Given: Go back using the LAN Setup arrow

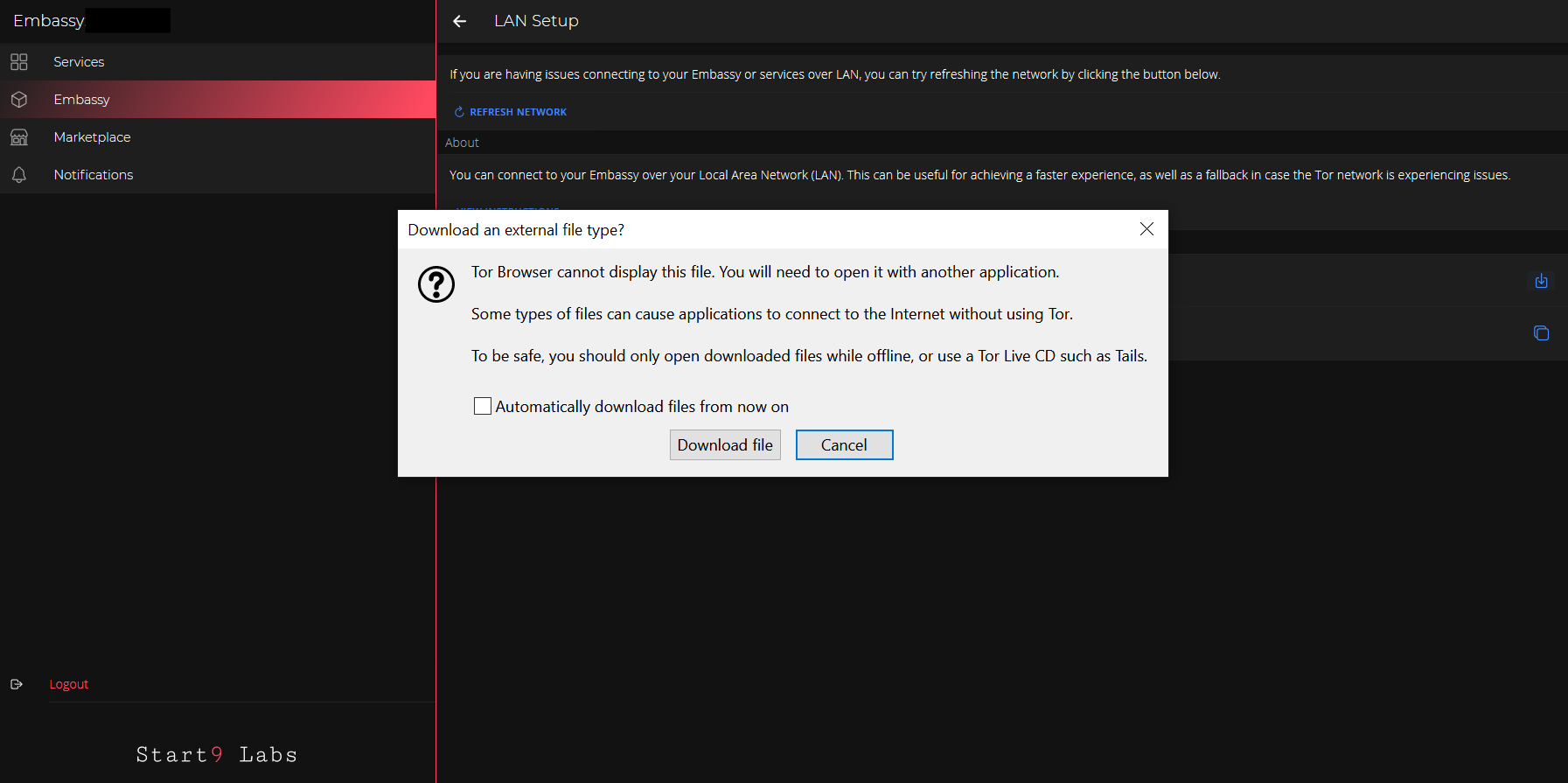Looking at the screenshot, I should [x=460, y=21].
